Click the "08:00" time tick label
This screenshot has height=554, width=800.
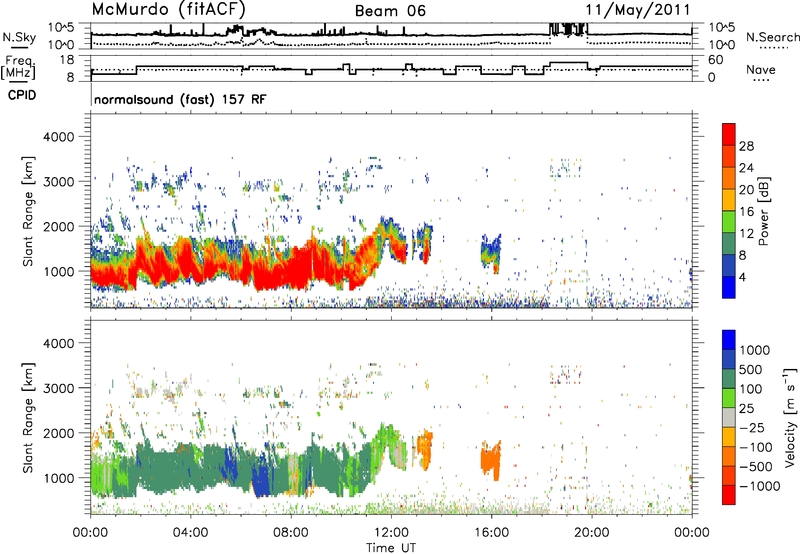point(290,533)
